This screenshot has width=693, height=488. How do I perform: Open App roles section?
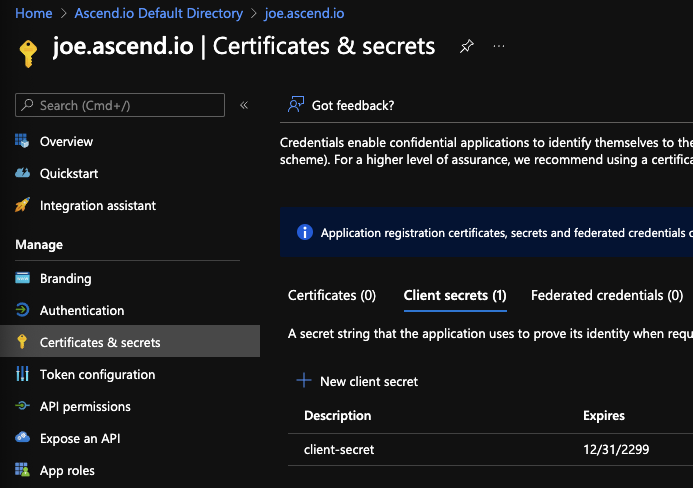tap(67, 471)
